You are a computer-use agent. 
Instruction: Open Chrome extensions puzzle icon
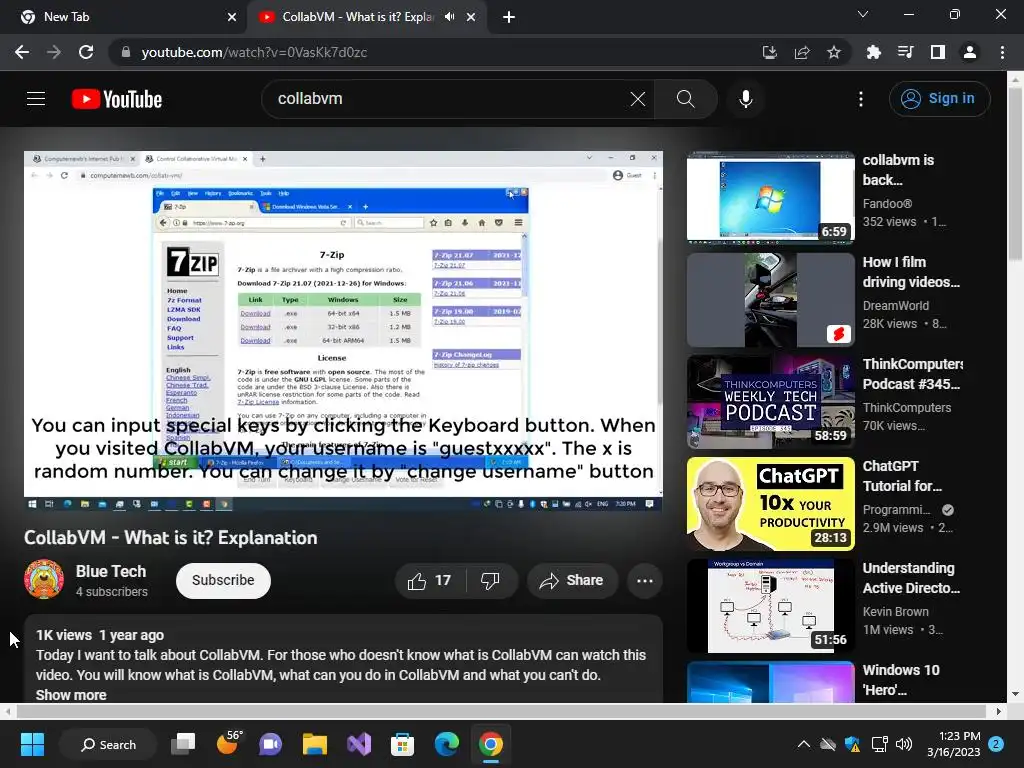pyautogui.click(x=873, y=52)
